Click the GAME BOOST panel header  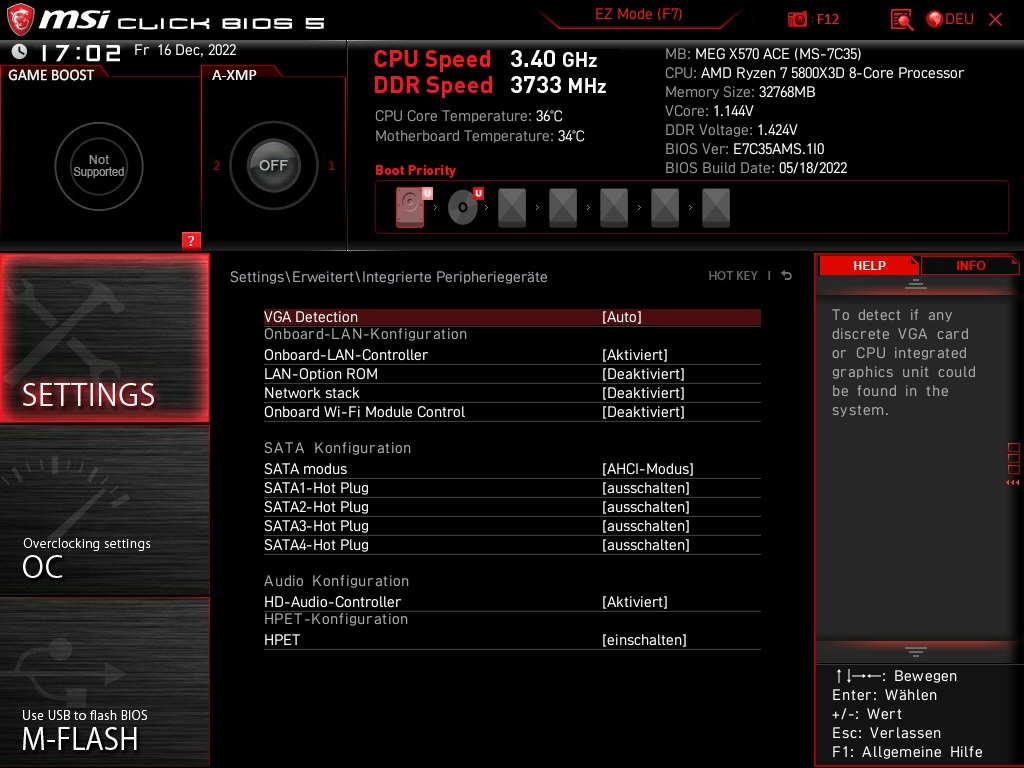(x=51, y=75)
